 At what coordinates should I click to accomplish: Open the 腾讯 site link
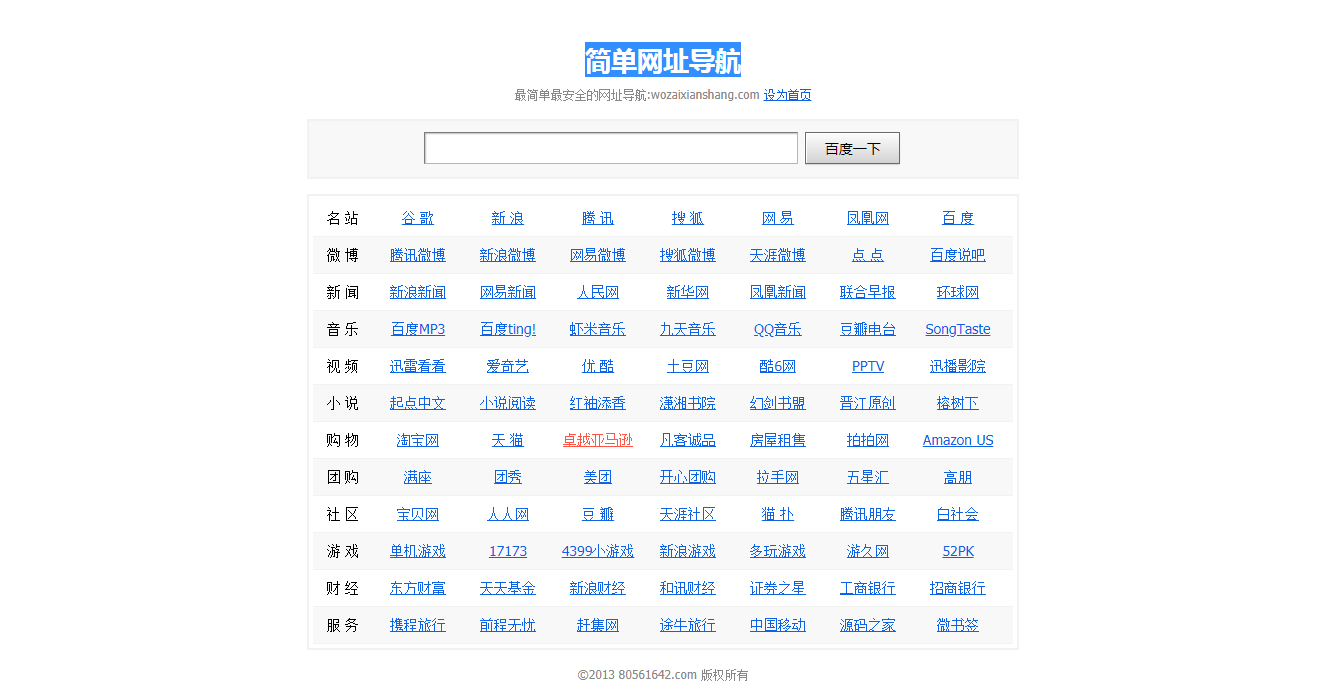(598, 218)
